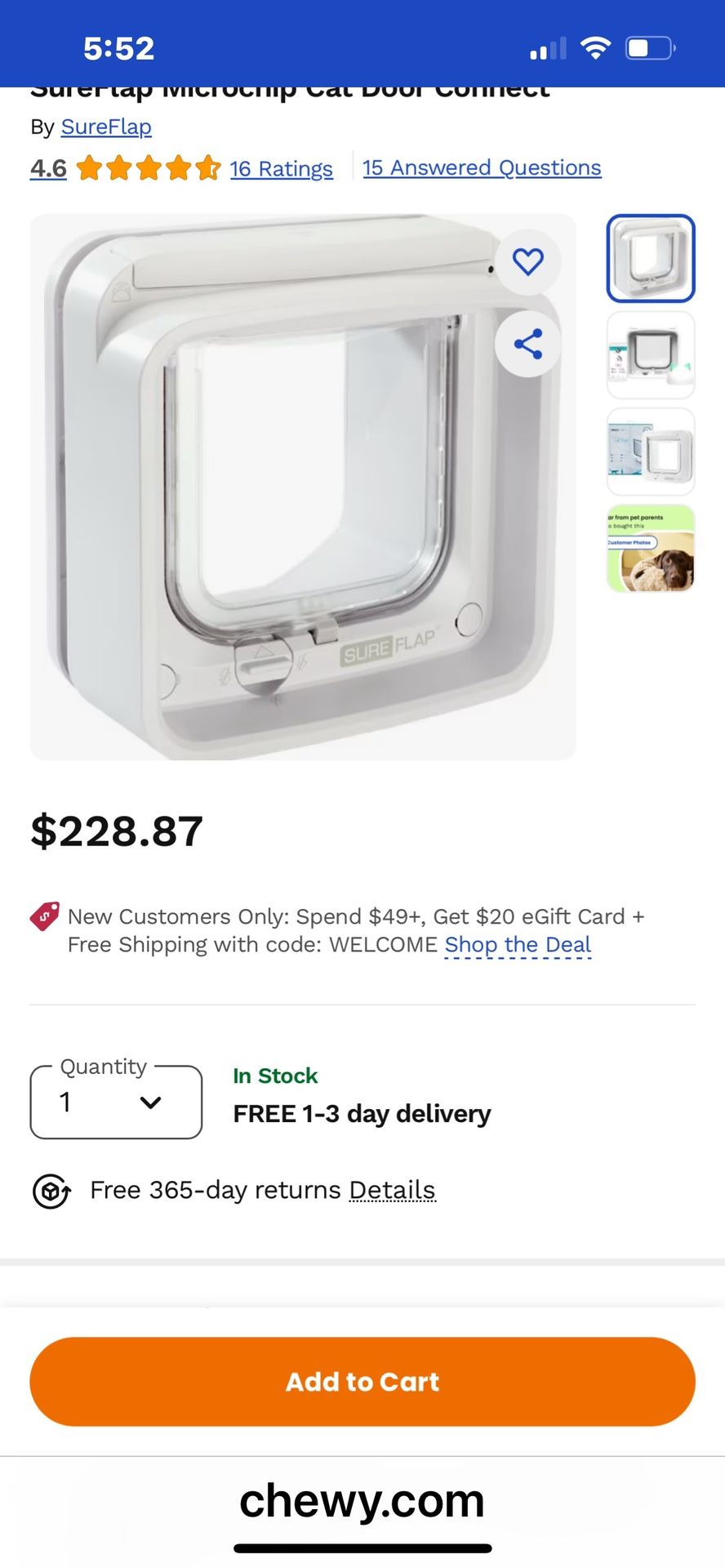Add the cat door to cart
This screenshot has width=725, height=1568.
point(362,1381)
